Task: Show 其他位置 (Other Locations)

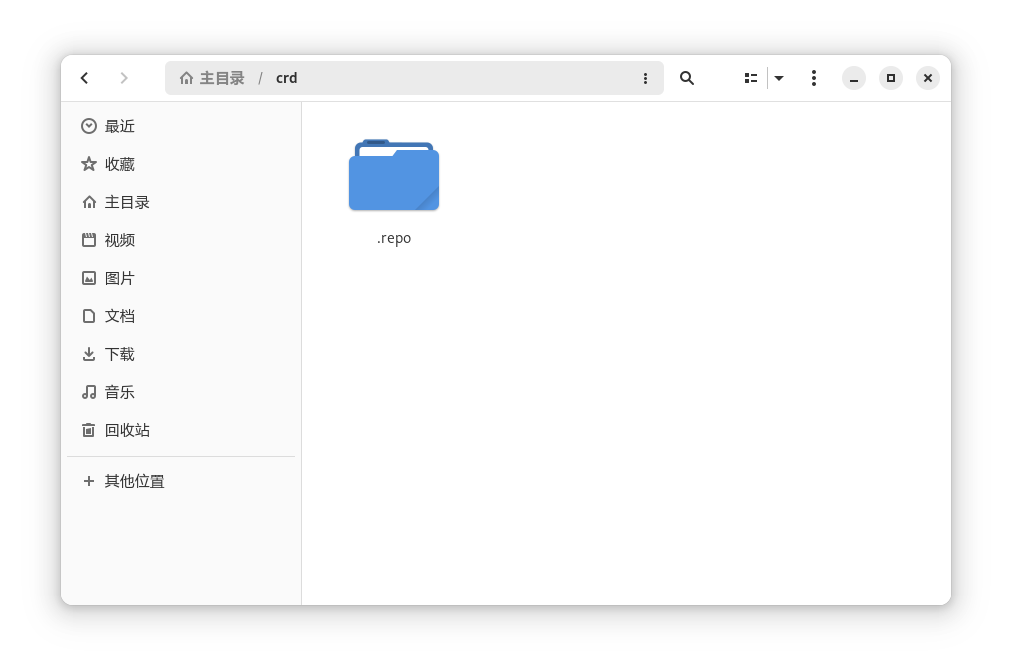Action: (181, 481)
